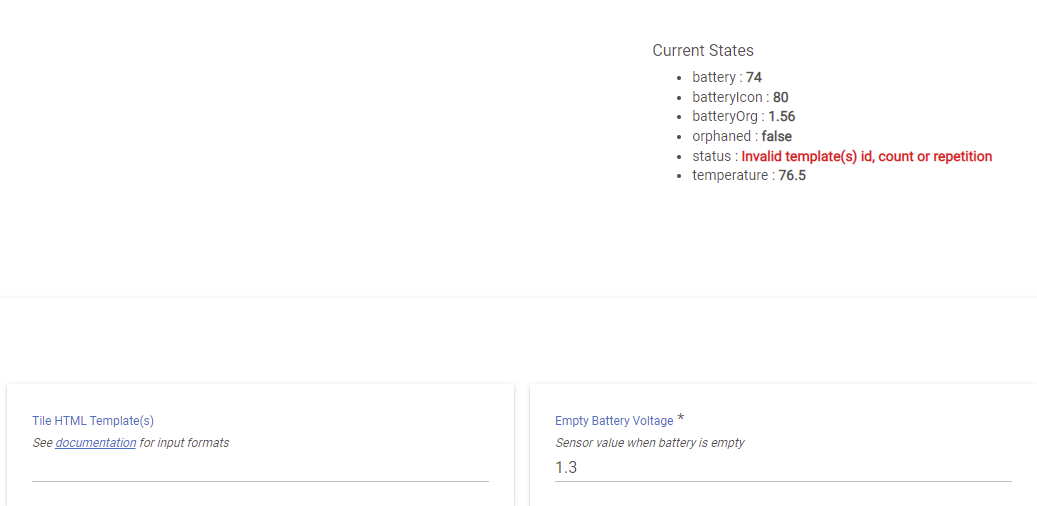Click the Empty Battery Voltage label

click(x=614, y=421)
